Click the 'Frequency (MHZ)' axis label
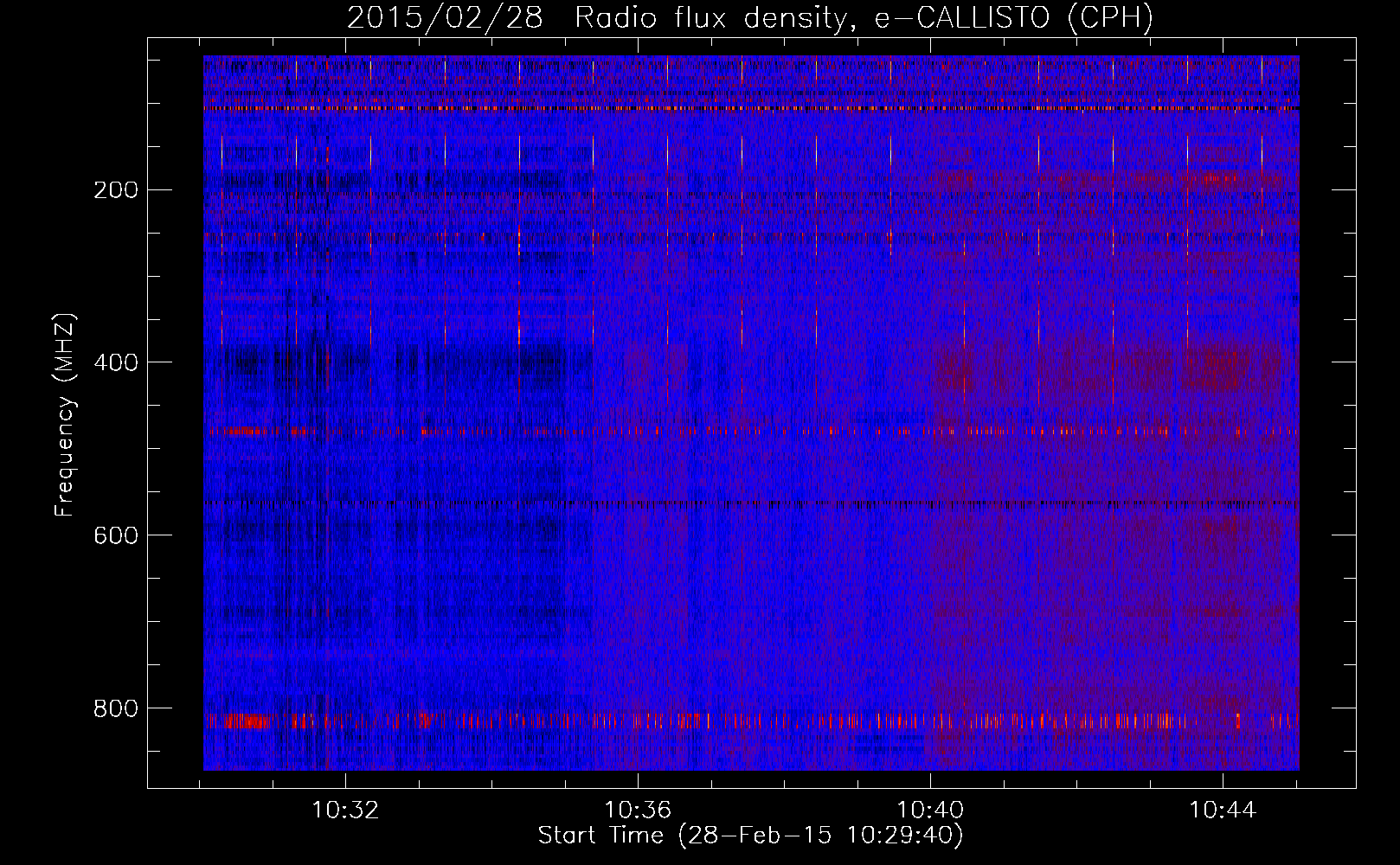The height and width of the screenshot is (865, 1400). click(x=65, y=415)
